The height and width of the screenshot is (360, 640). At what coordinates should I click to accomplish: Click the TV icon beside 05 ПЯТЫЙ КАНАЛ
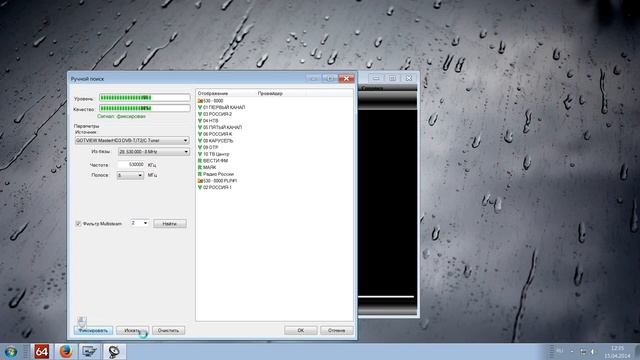point(200,127)
